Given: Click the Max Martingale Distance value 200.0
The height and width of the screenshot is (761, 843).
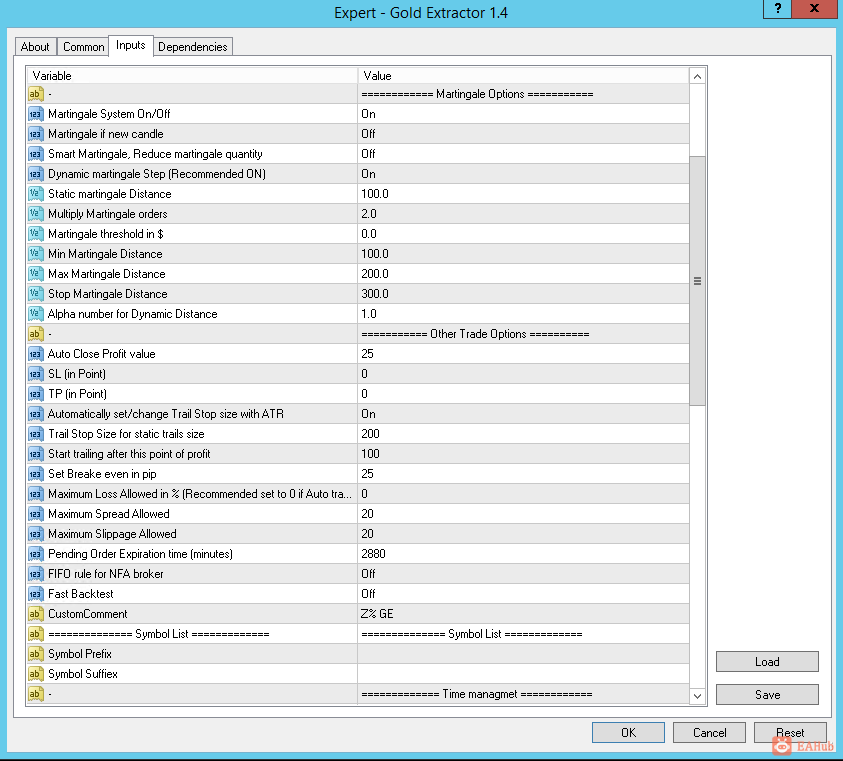Looking at the screenshot, I should (523, 274).
